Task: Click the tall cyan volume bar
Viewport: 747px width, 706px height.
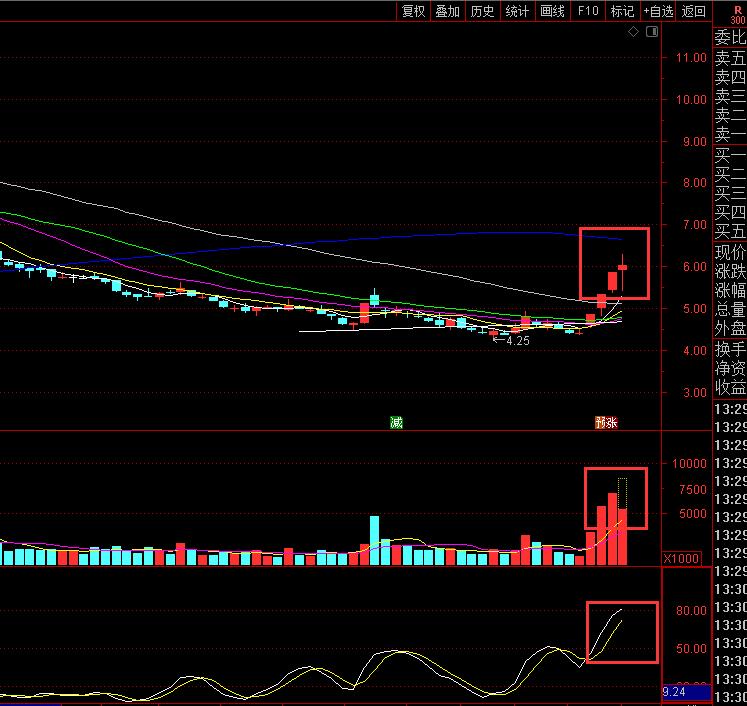Action: (x=375, y=540)
